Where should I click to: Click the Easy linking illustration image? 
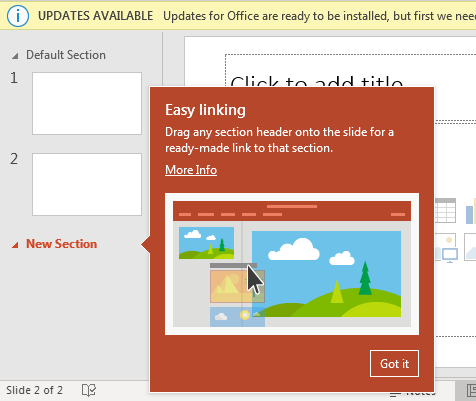click(292, 264)
